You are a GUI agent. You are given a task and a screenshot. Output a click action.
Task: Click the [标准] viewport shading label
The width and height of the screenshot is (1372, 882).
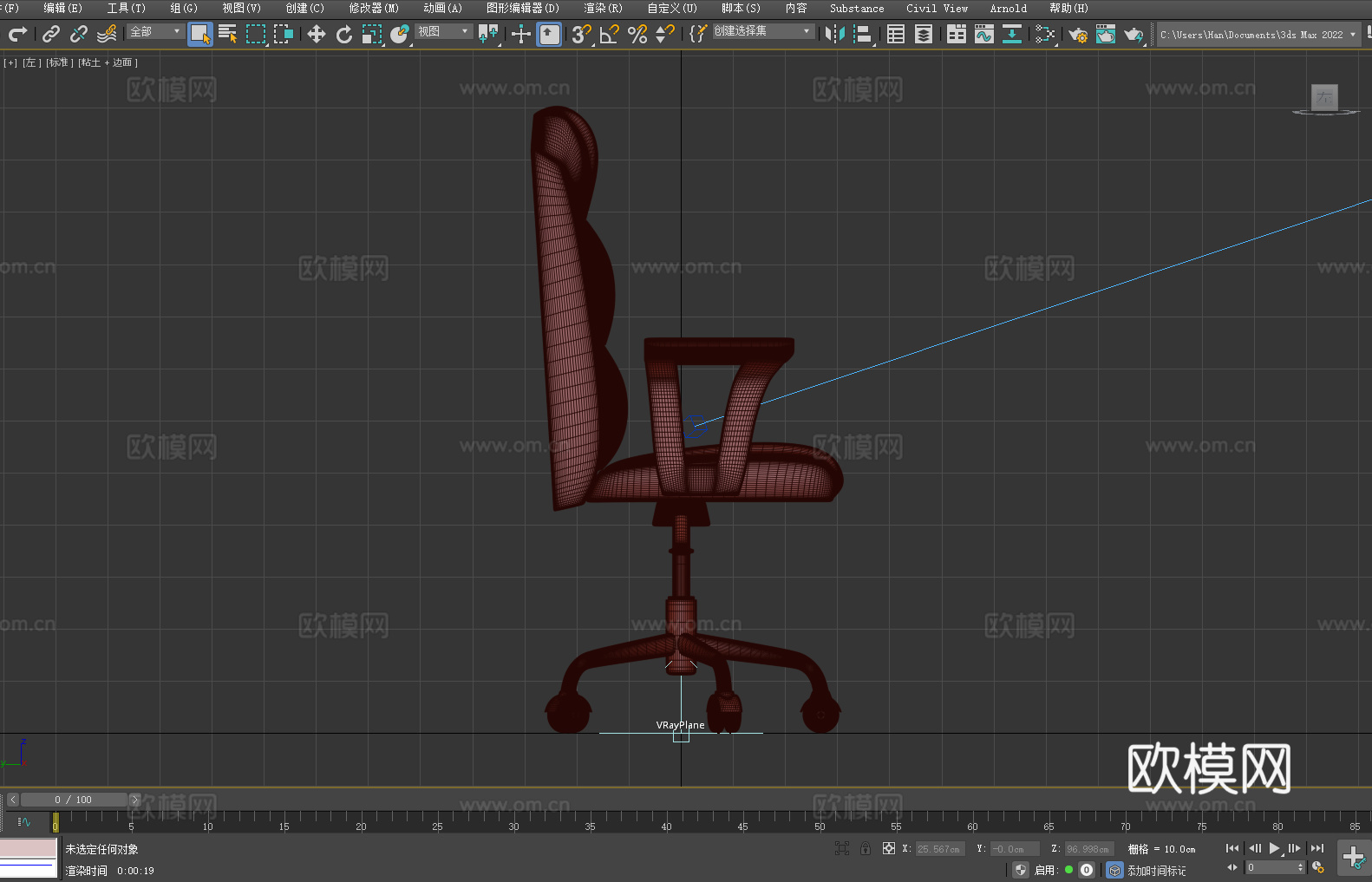click(x=59, y=62)
